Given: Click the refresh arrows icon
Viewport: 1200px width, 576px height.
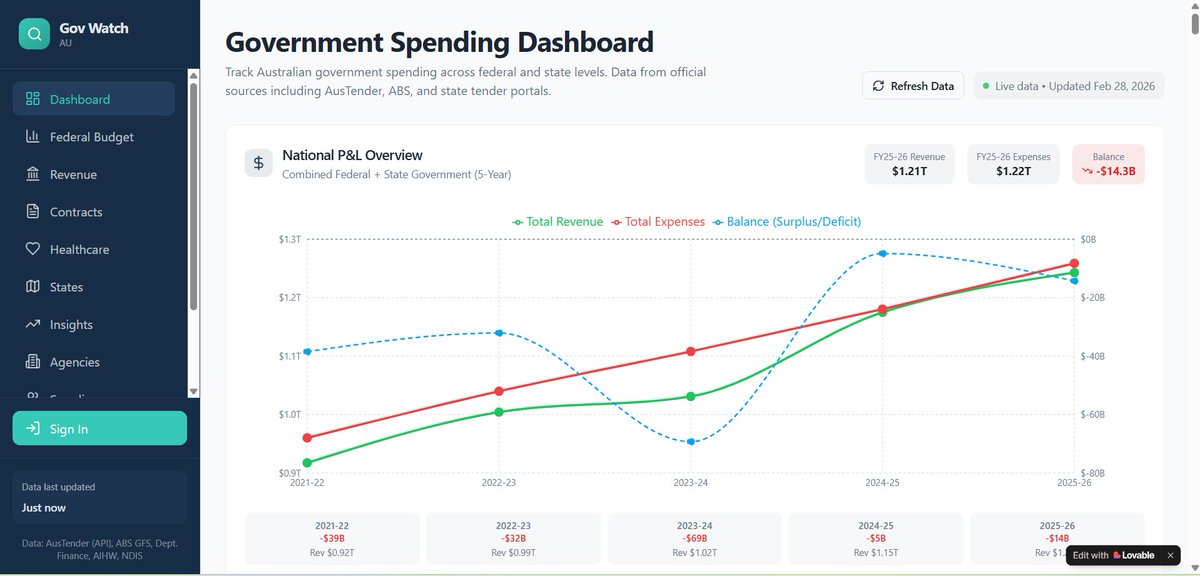Looking at the screenshot, I should pyautogui.click(x=879, y=86).
